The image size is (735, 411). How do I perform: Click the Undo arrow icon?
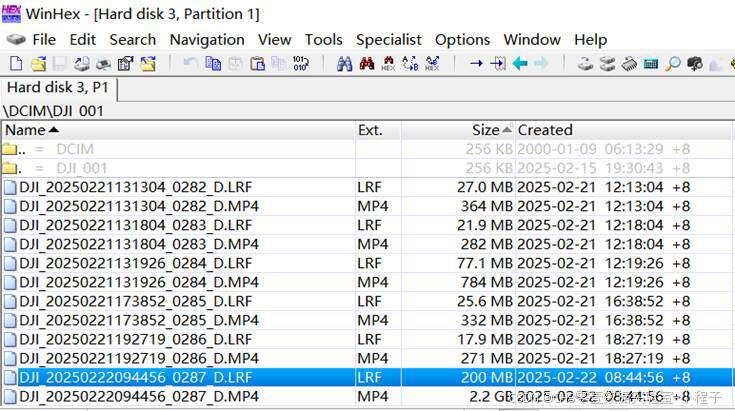tap(190, 63)
